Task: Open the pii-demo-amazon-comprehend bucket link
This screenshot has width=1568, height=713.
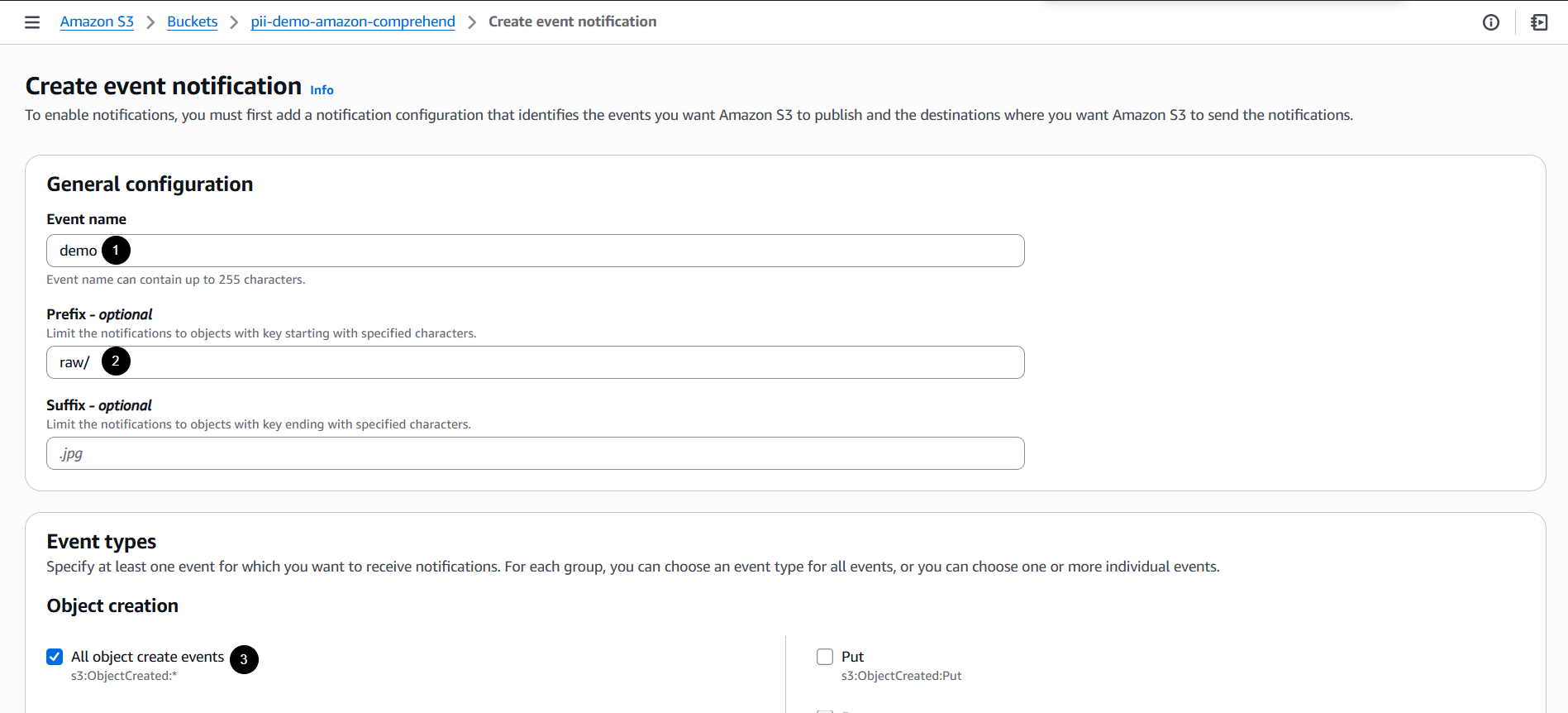Action: click(353, 22)
